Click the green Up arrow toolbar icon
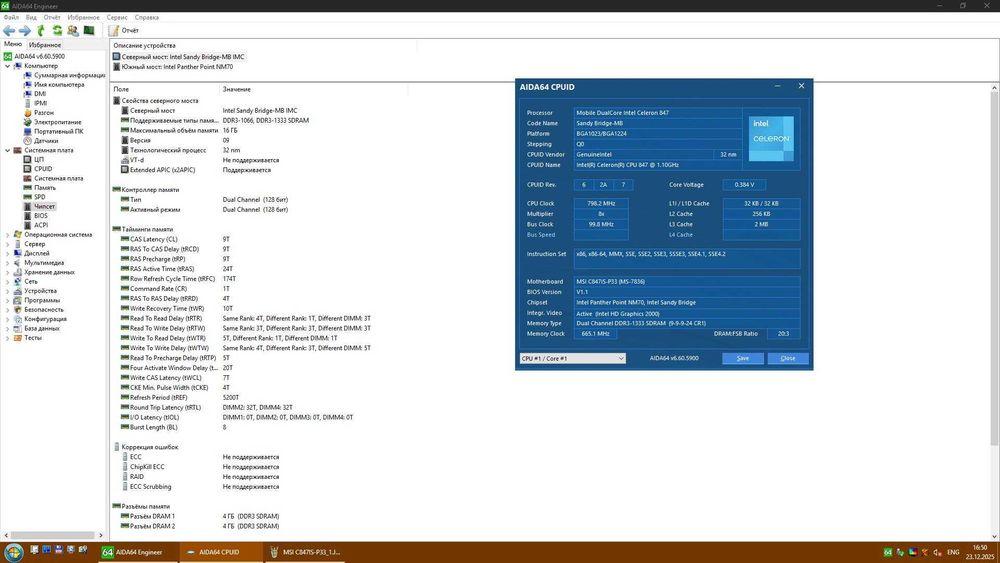This screenshot has width=1000, height=563. [41, 30]
